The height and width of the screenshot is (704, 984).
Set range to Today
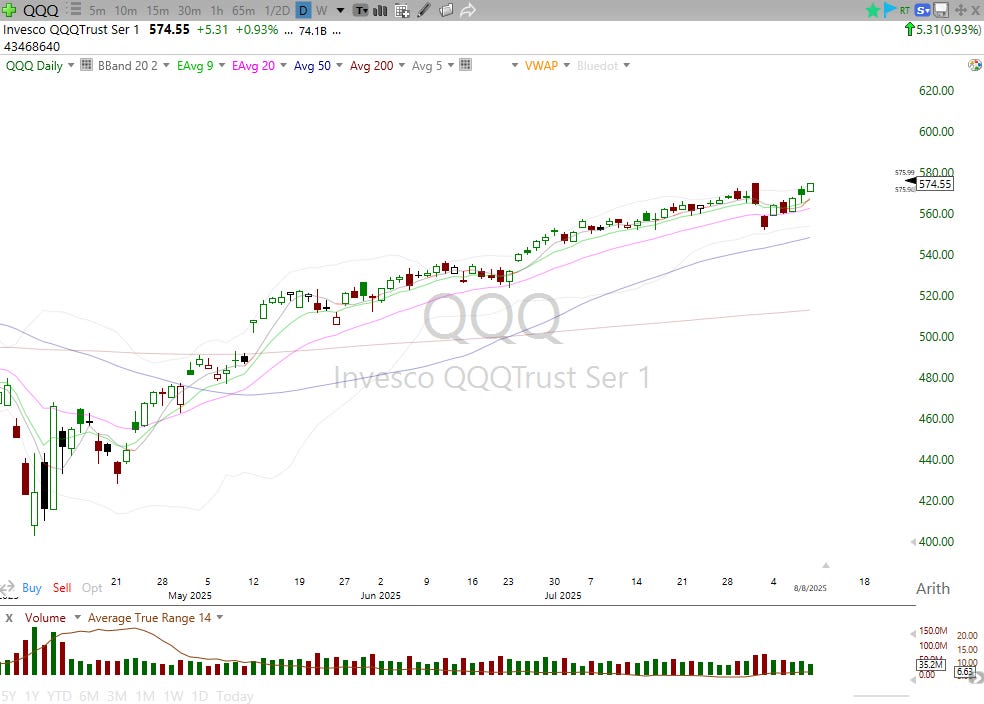[235, 696]
